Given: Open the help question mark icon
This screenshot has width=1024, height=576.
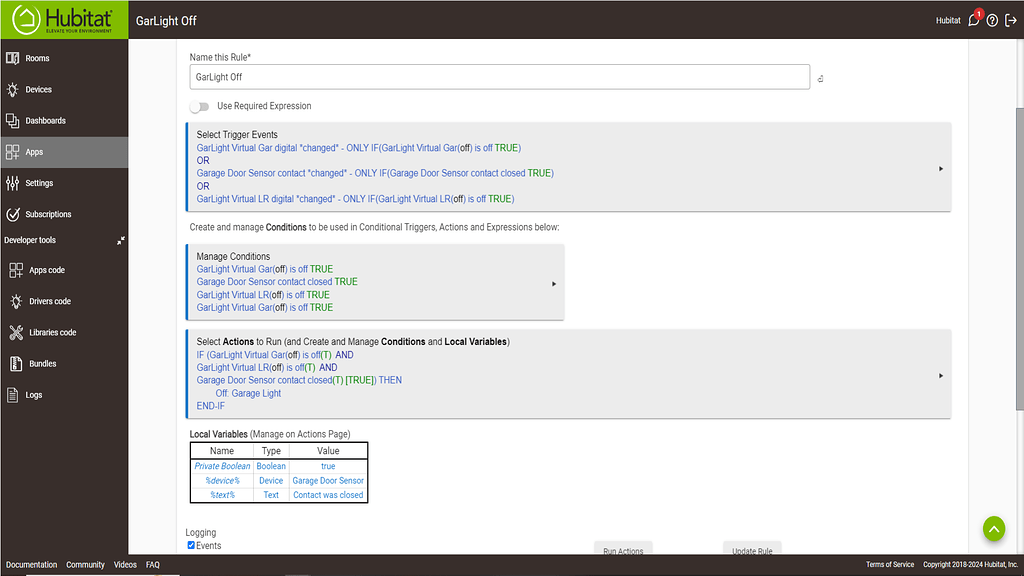Looking at the screenshot, I should coord(992,20).
